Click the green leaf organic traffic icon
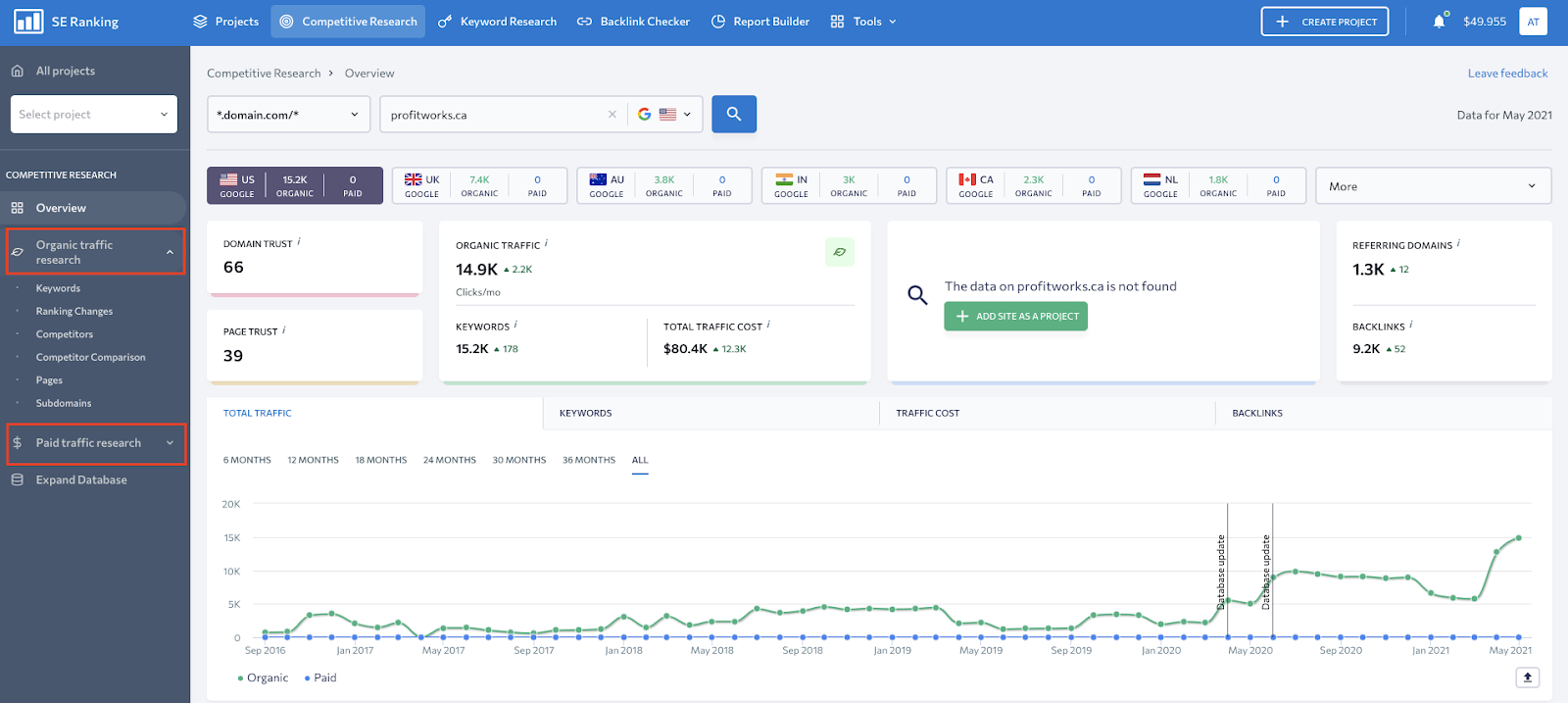Image resolution: width=1568 pixels, height=703 pixels. pos(840,252)
